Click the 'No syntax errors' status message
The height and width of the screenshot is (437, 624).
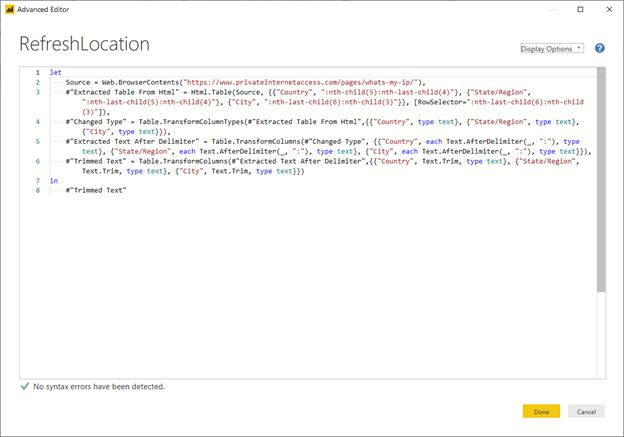(x=99, y=386)
